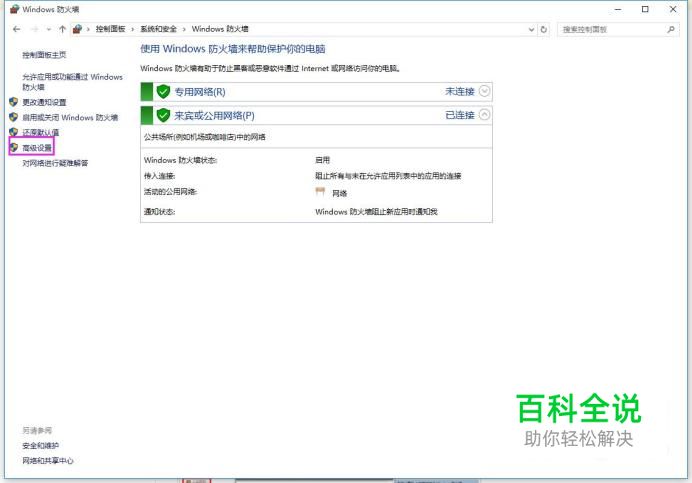This screenshot has width=692, height=483.
Task: Refresh the Control Panel page
Action: coord(544,30)
